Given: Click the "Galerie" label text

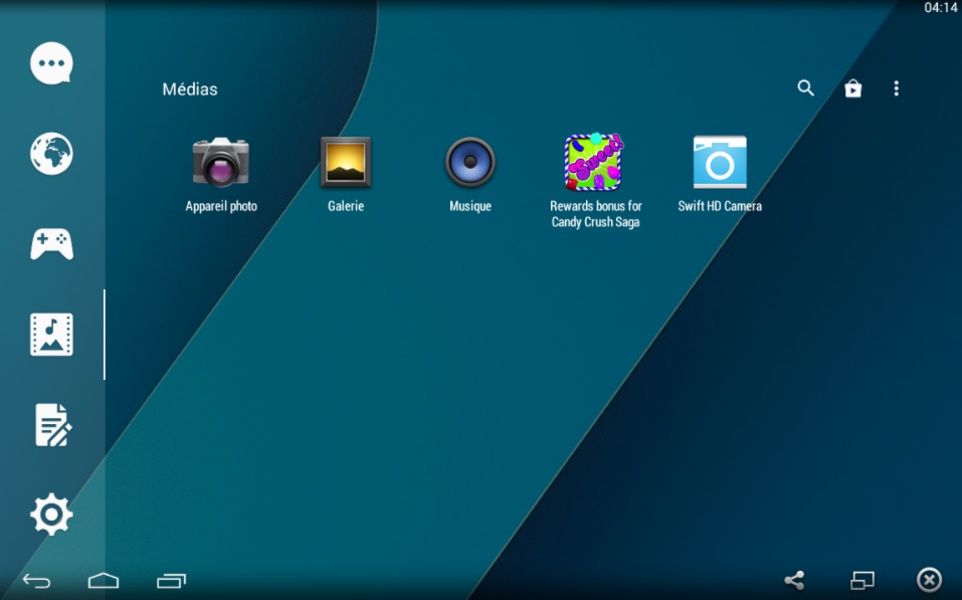Looking at the screenshot, I should 346,206.
